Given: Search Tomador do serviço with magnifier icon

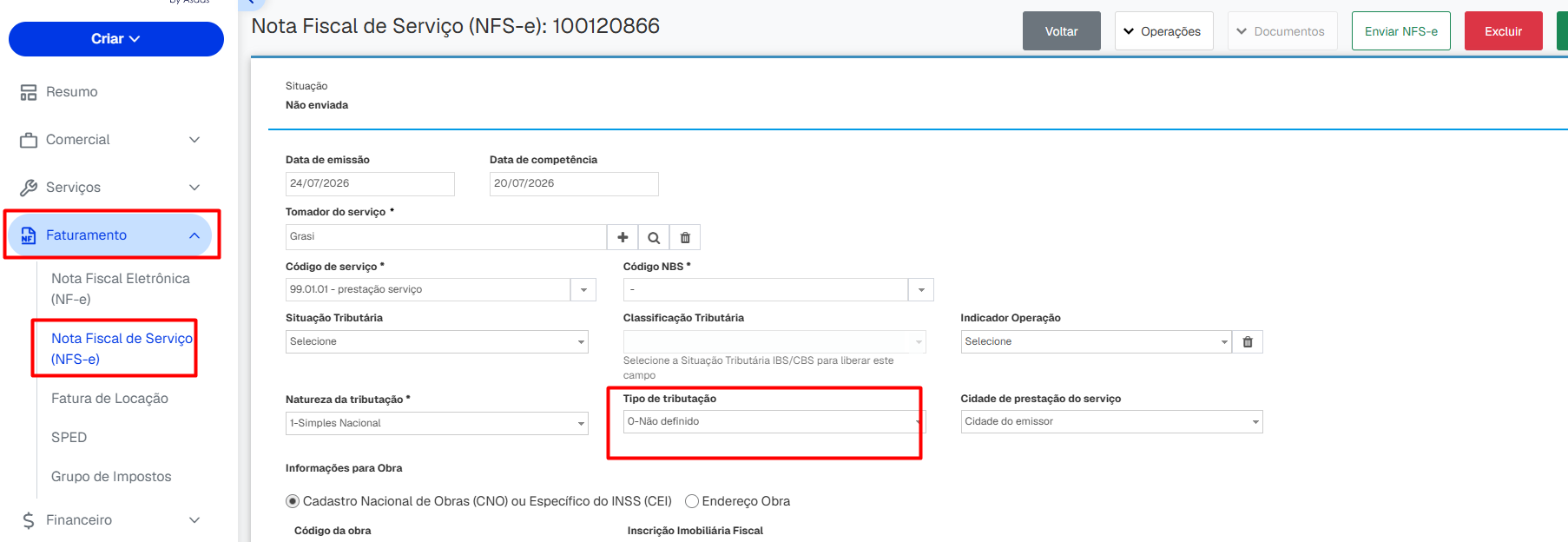Looking at the screenshot, I should (x=654, y=237).
